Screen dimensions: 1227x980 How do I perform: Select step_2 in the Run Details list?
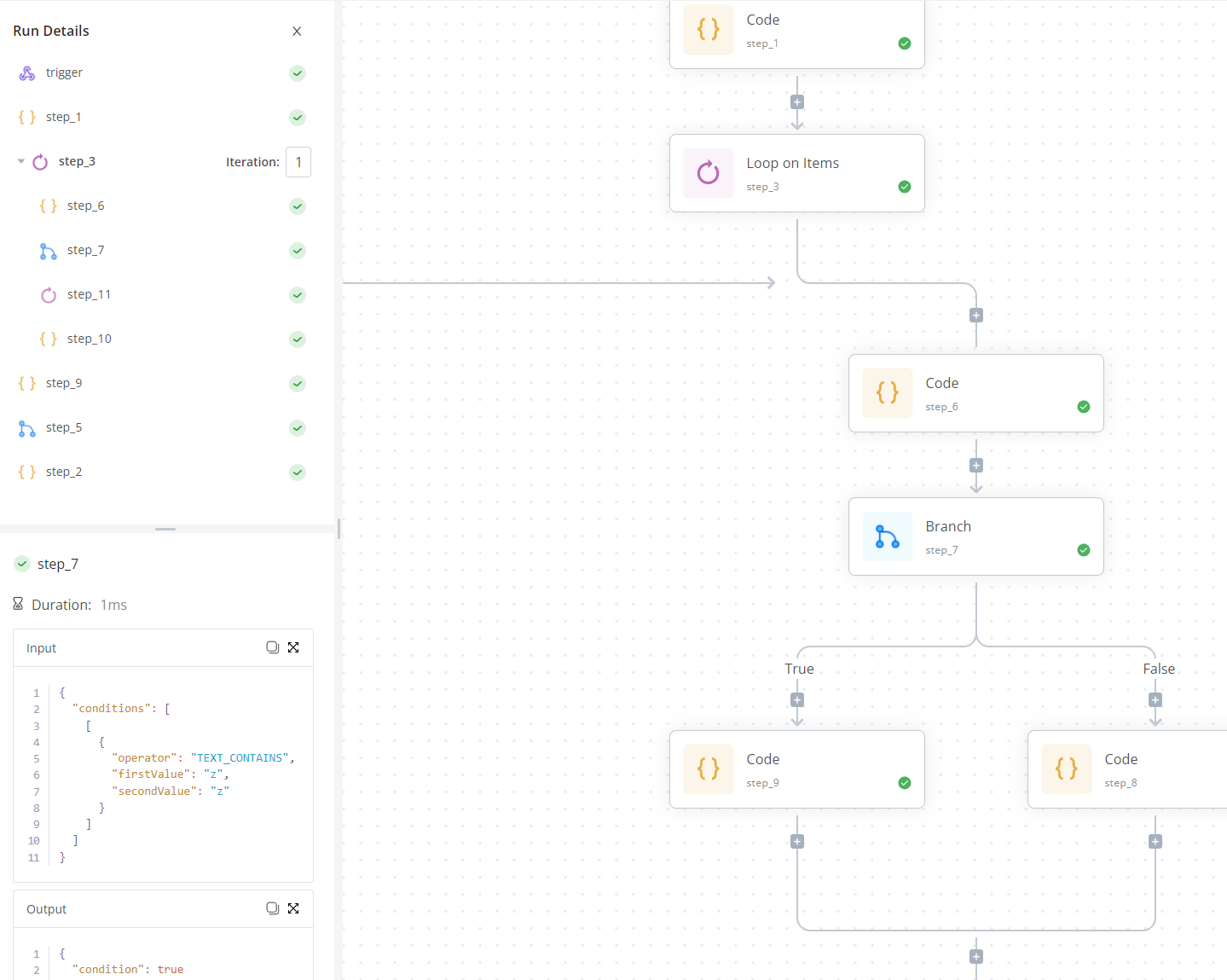tap(64, 472)
